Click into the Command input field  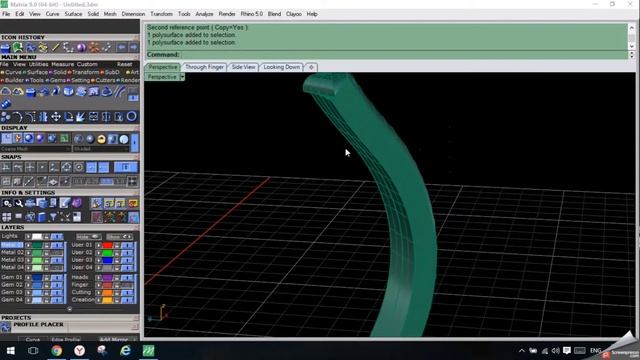[x=404, y=55]
